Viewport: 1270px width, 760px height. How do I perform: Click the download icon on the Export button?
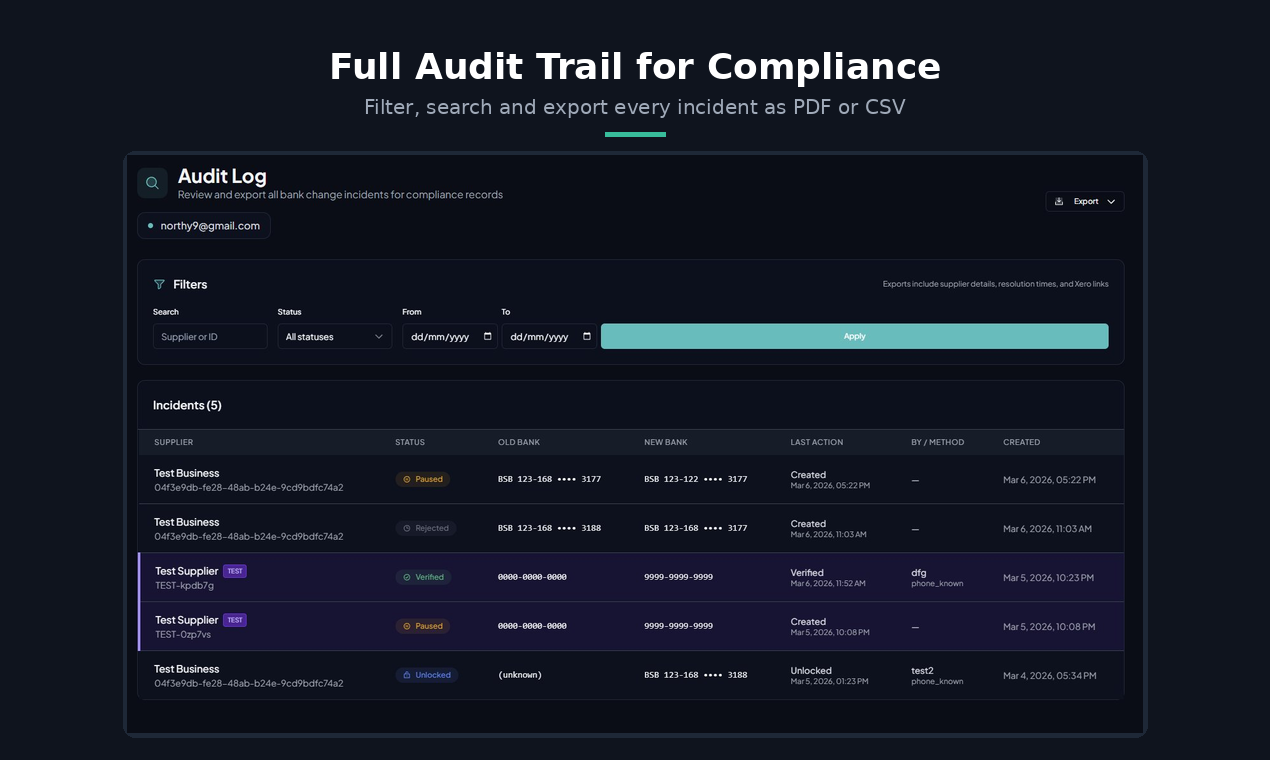[1059, 201]
